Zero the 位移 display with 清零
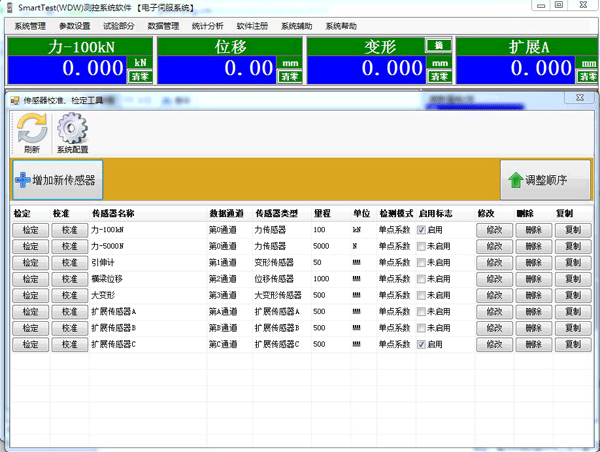Image resolution: width=600 pixels, height=452 pixels. [290, 77]
